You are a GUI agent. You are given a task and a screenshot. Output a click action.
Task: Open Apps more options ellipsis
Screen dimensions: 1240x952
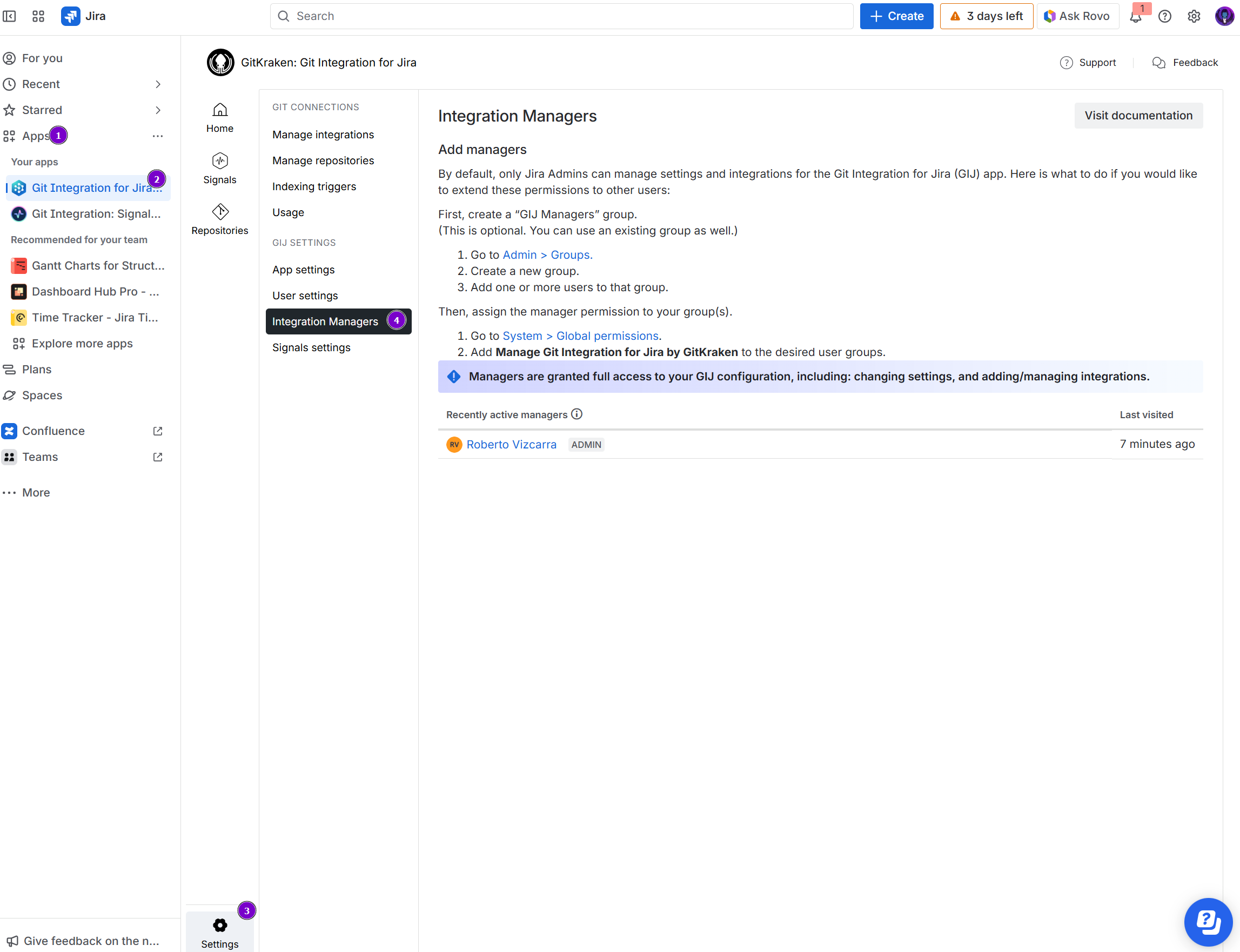(x=158, y=136)
